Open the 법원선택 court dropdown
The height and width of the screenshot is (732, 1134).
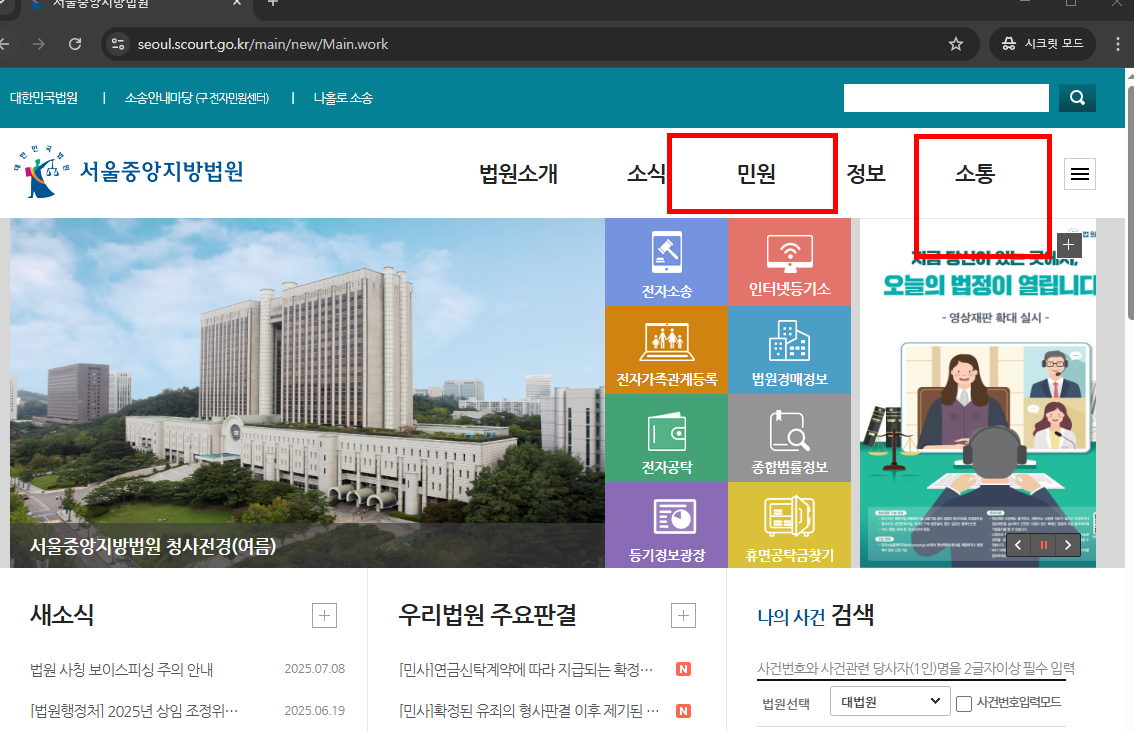point(889,701)
